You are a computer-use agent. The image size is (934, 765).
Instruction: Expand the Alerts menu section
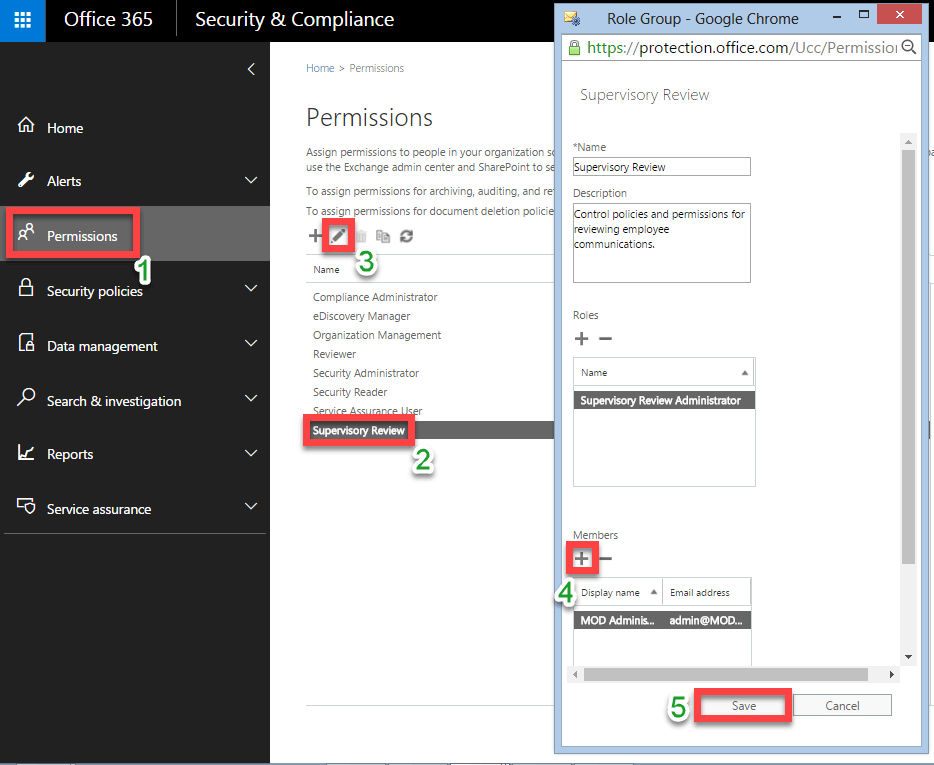pyautogui.click(x=251, y=181)
